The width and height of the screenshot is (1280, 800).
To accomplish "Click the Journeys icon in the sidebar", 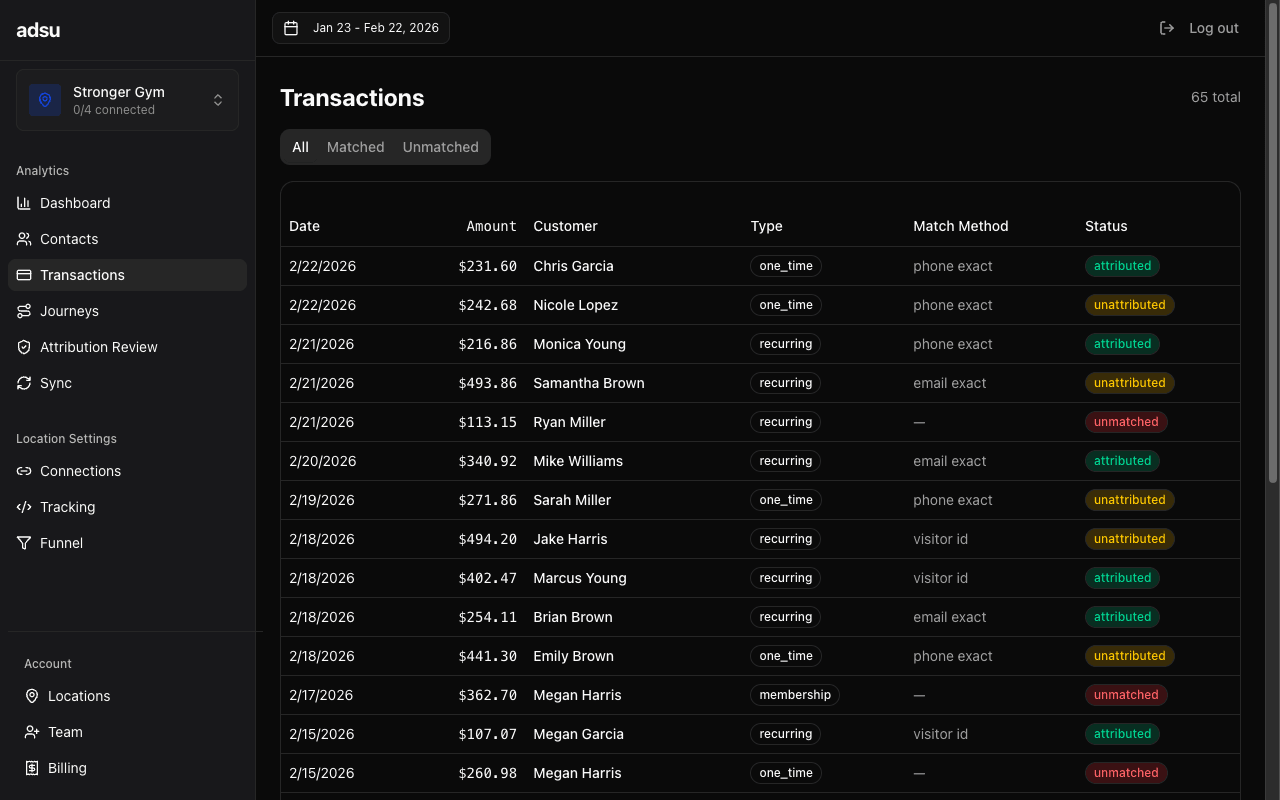I will coord(24,311).
